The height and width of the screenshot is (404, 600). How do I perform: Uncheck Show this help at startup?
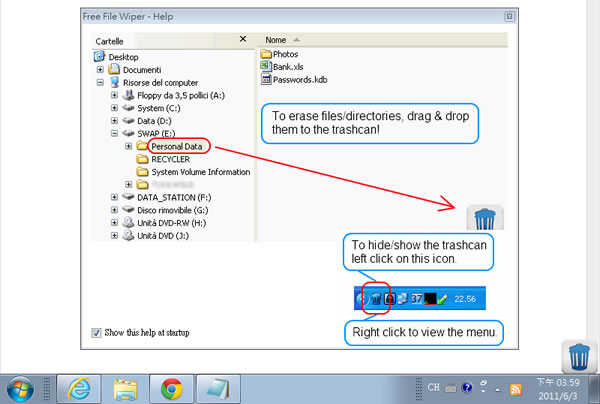click(x=96, y=332)
